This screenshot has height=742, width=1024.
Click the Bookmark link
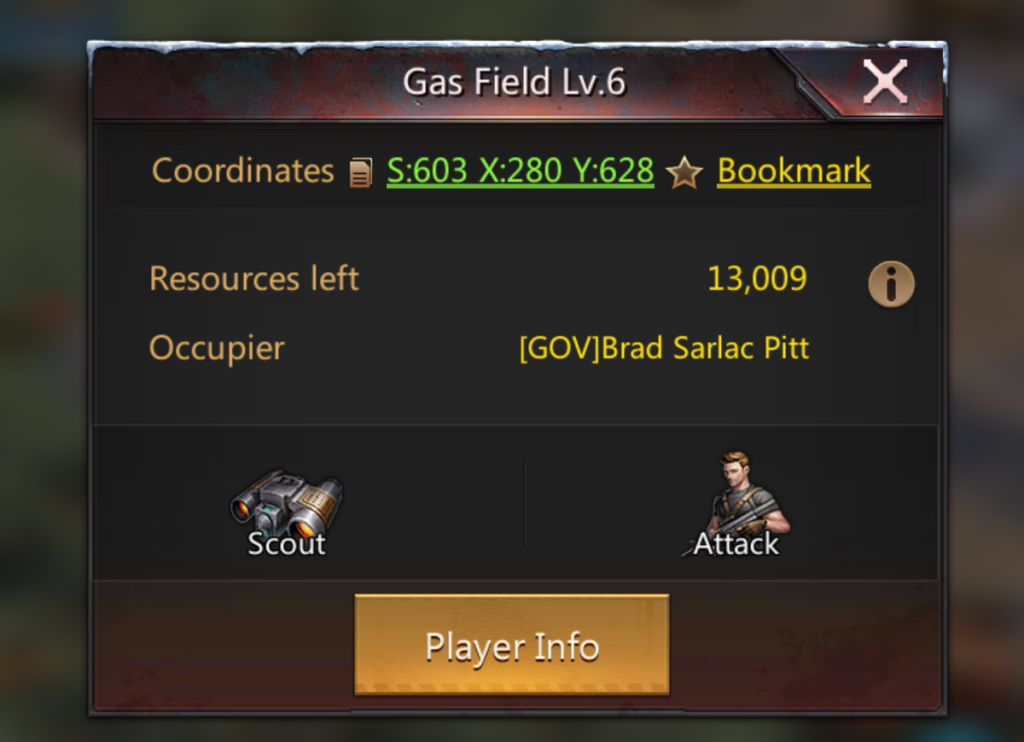793,171
